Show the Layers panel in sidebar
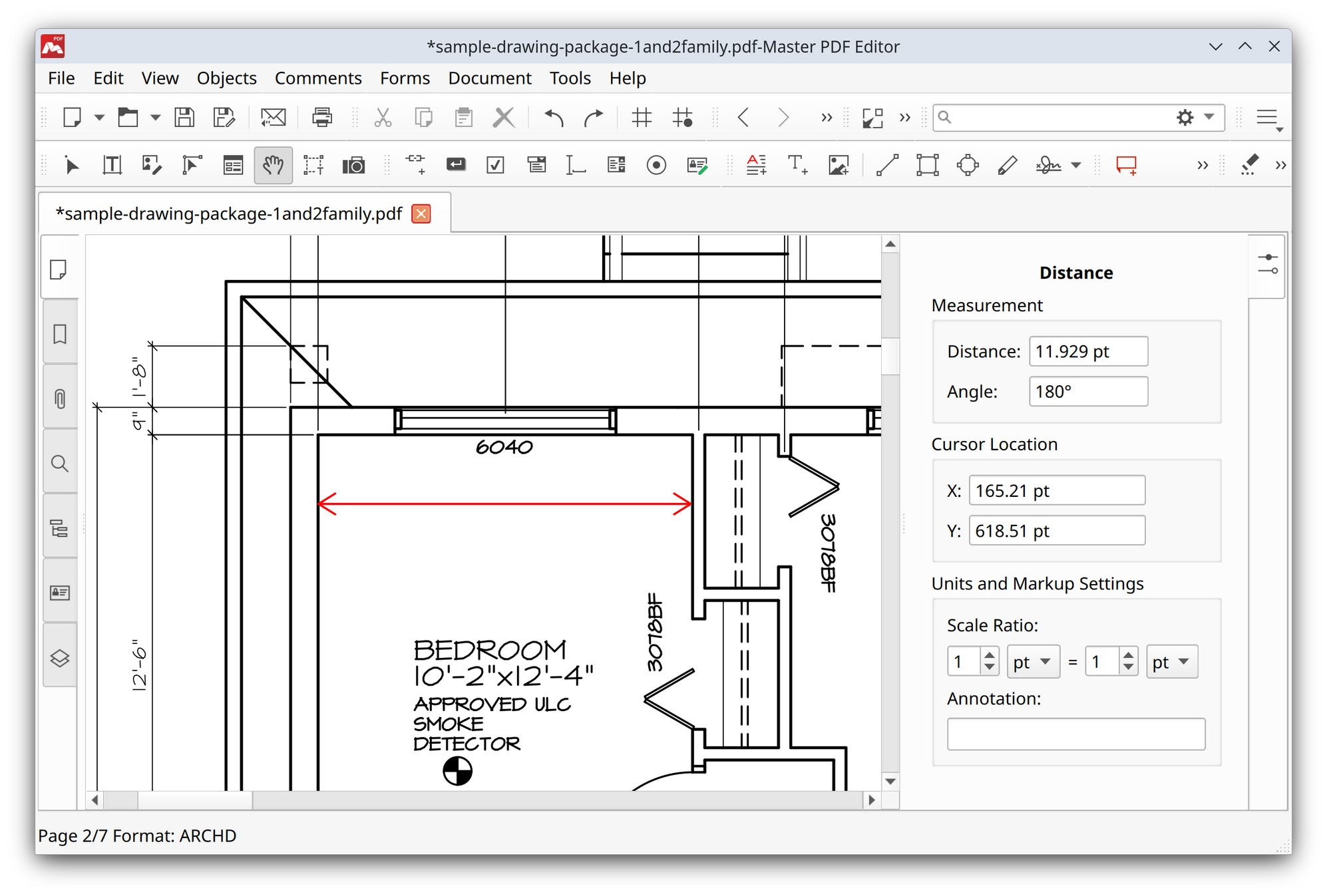This screenshot has width=1327, height=896. pyautogui.click(x=60, y=657)
